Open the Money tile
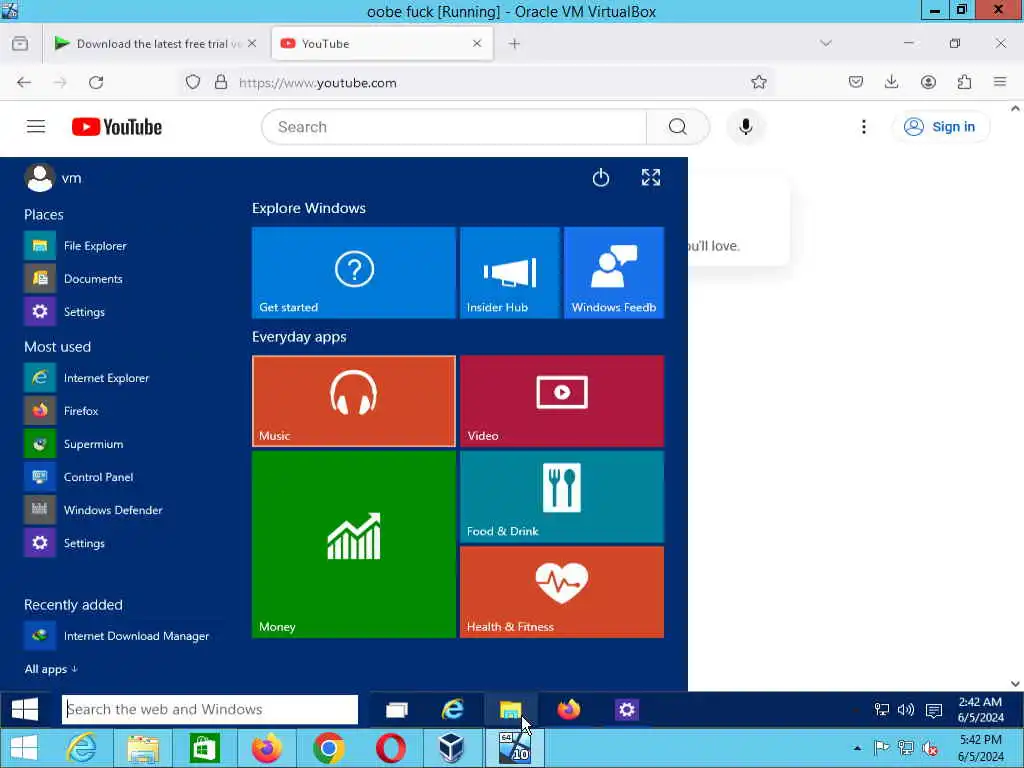Viewport: 1024px width, 768px height. pyautogui.click(x=353, y=544)
